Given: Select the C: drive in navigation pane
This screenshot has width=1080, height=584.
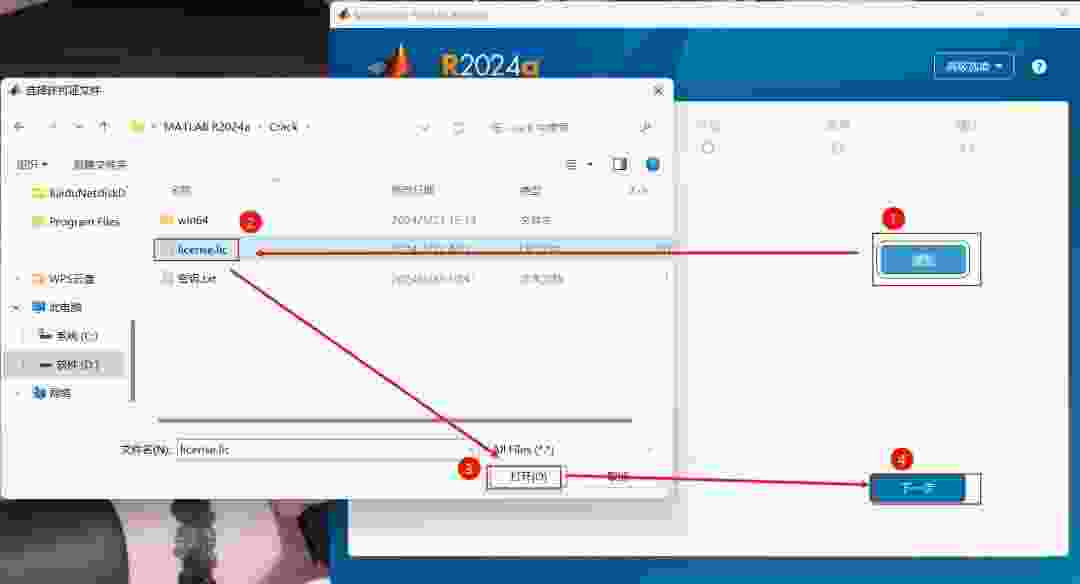Looking at the screenshot, I should tap(68, 335).
